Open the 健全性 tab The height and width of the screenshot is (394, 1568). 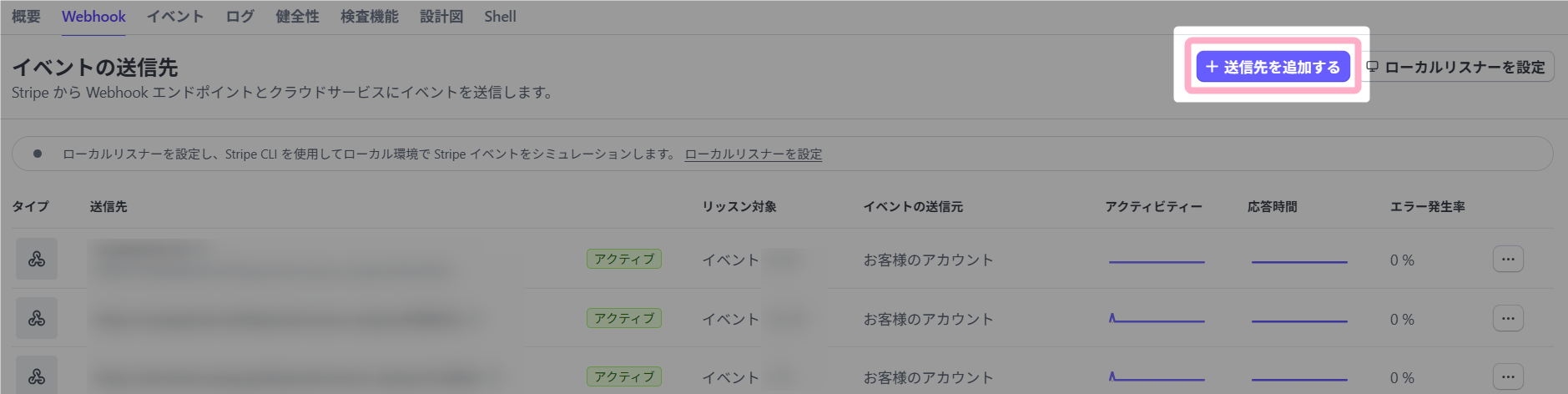[297, 17]
